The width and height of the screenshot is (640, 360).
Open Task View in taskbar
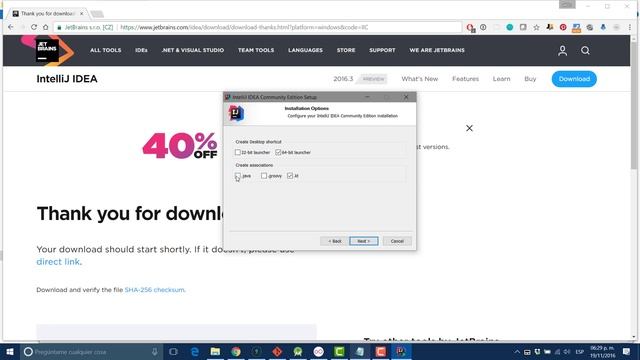pos(173,351)
